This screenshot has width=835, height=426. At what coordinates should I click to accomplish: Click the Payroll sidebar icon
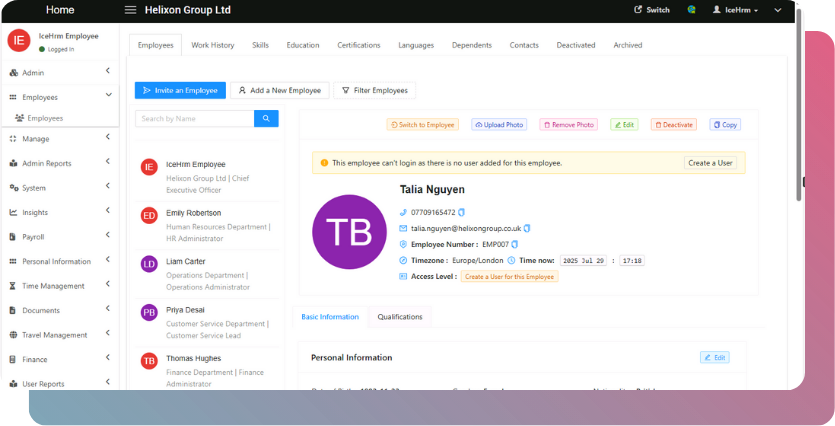(x=13, y=237)
